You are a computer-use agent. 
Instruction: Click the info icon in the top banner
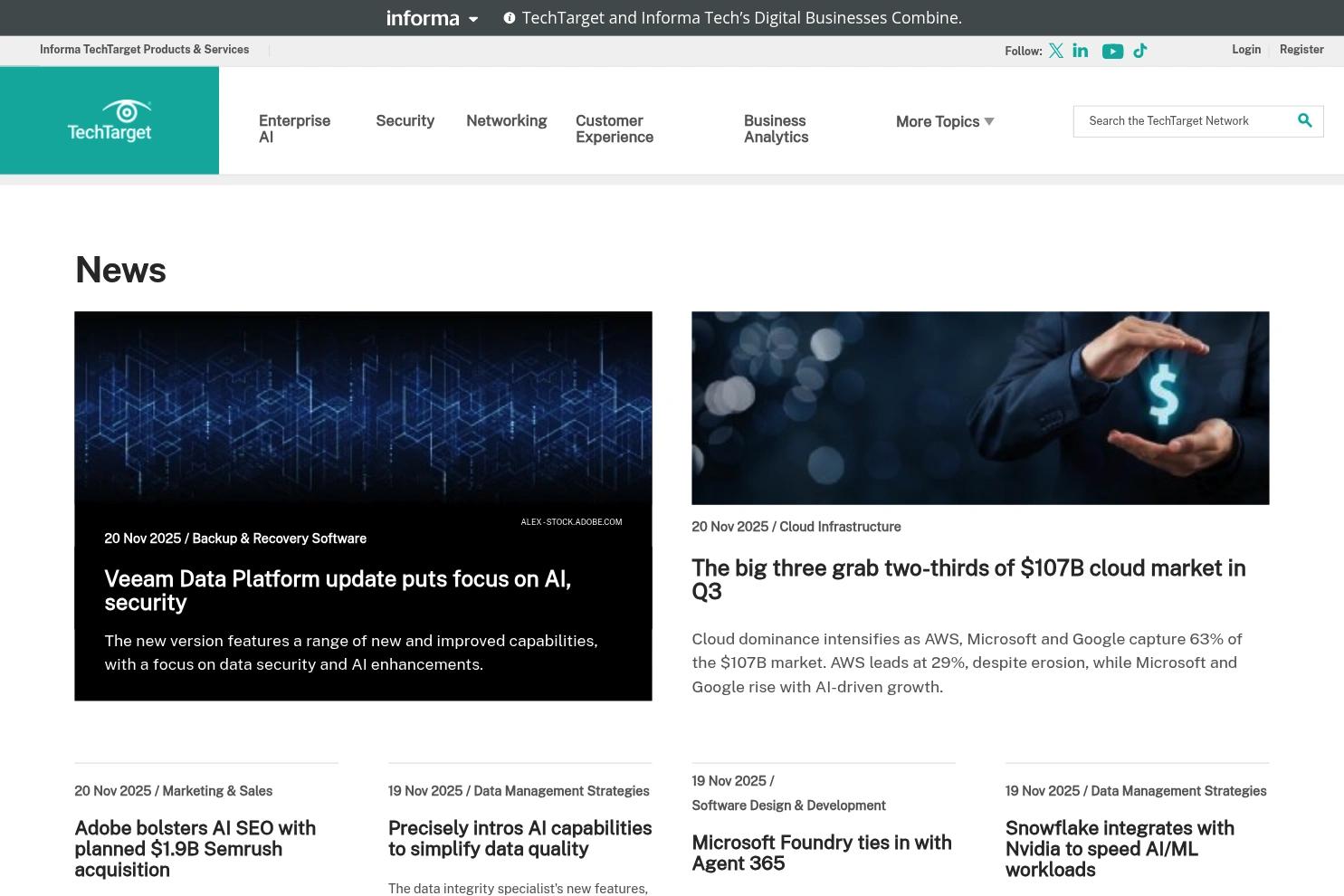[510, 18]
